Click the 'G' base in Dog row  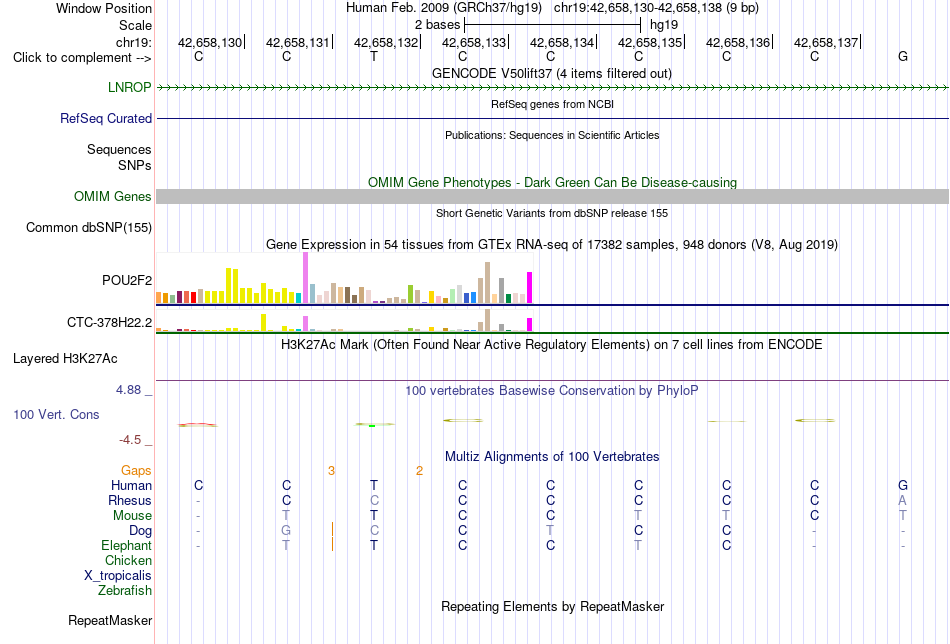click(x=286, y=531)
